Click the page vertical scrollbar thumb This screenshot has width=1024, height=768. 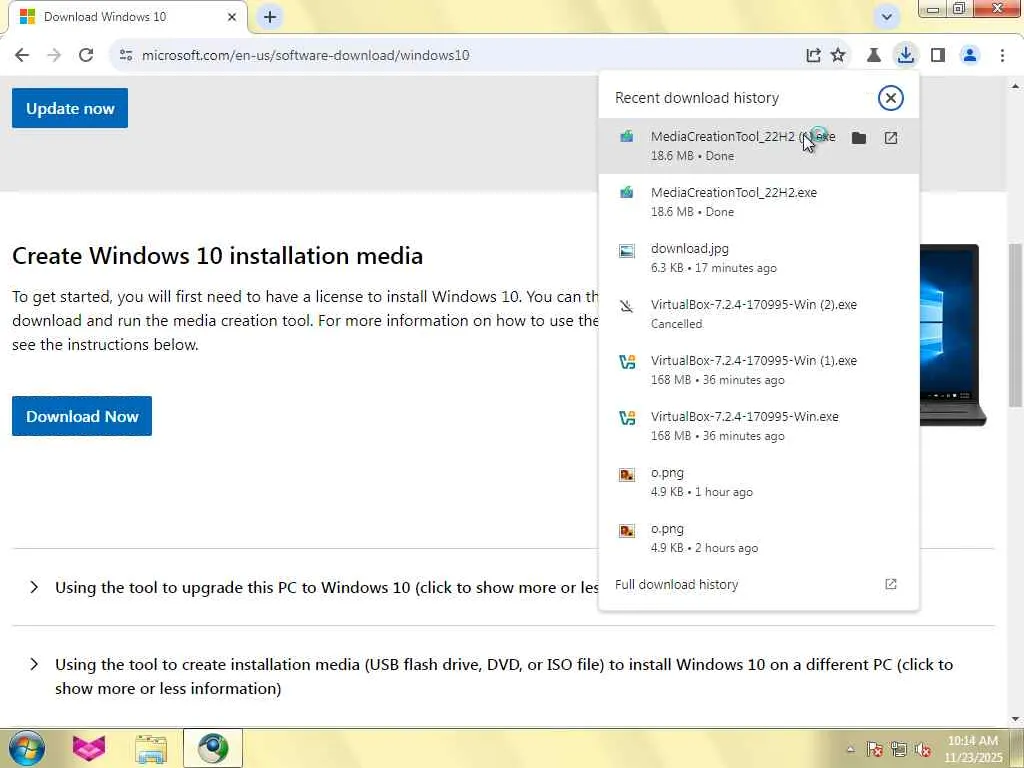(1015, 325)
